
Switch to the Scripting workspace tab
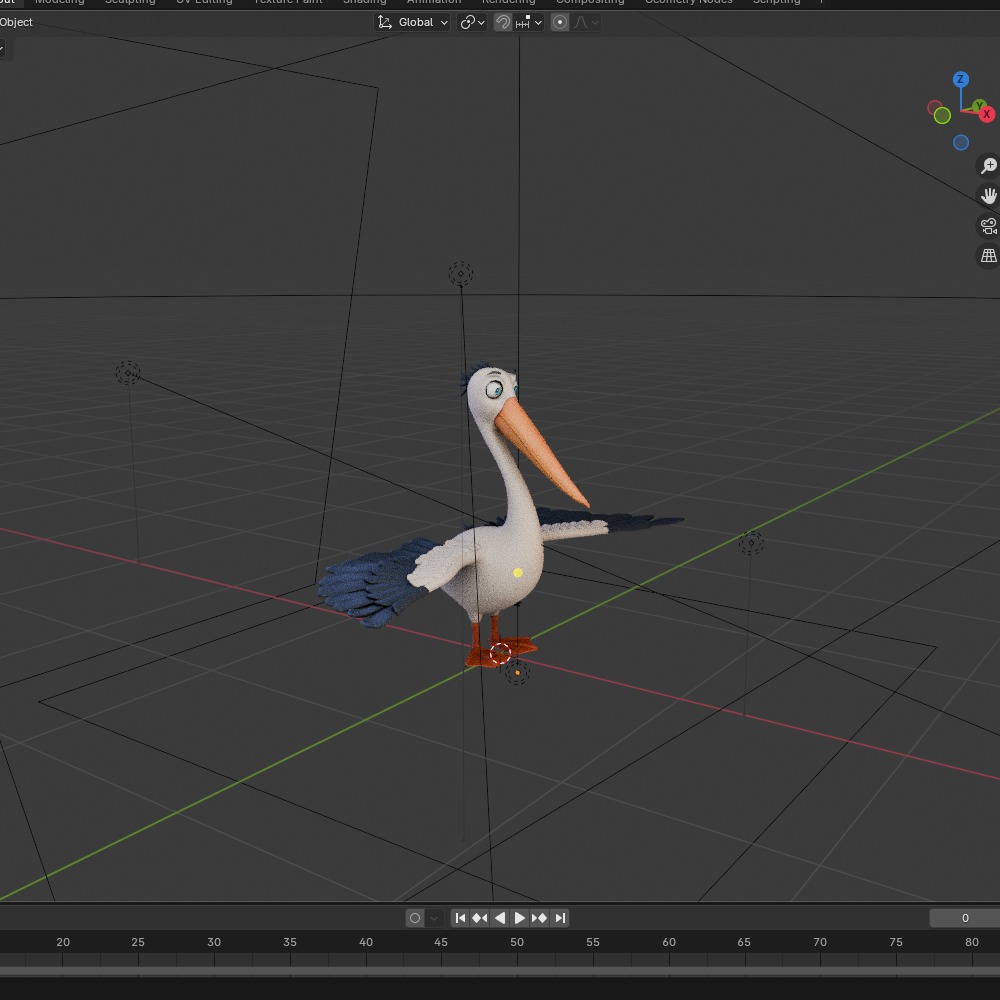pyautogui.click(x=777, y=3)
